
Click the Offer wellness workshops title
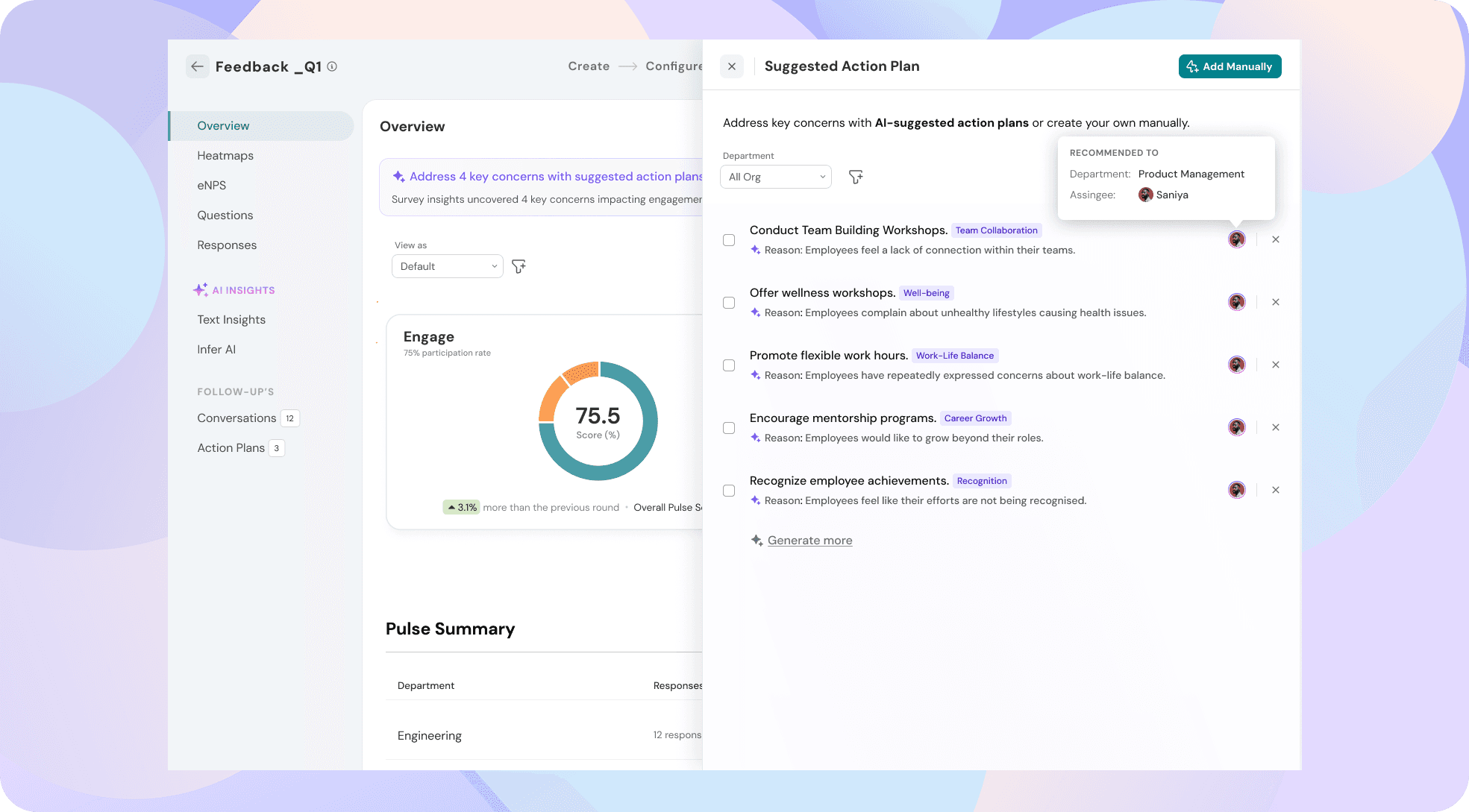click(x=823, y=293)
